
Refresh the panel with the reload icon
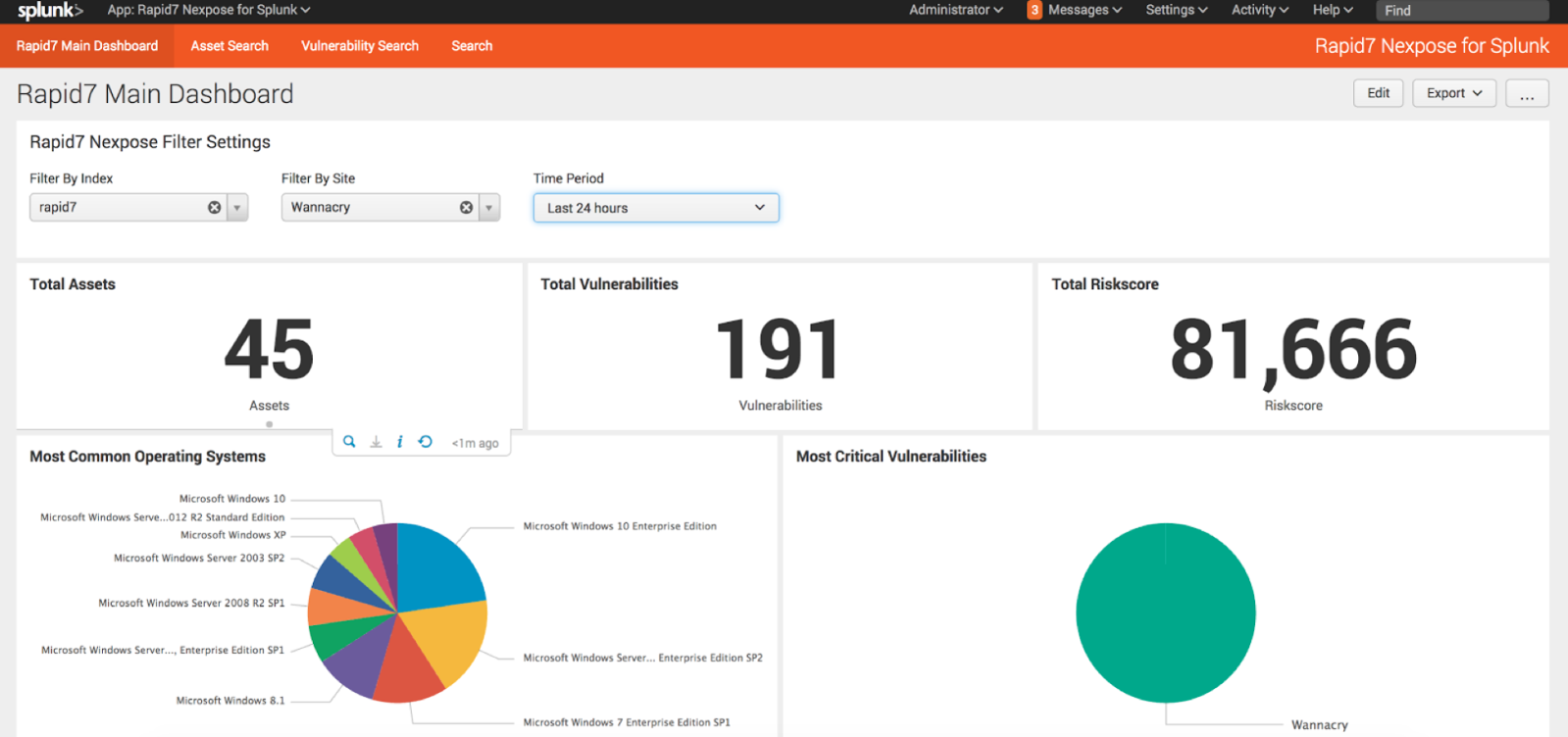point(426,442)
